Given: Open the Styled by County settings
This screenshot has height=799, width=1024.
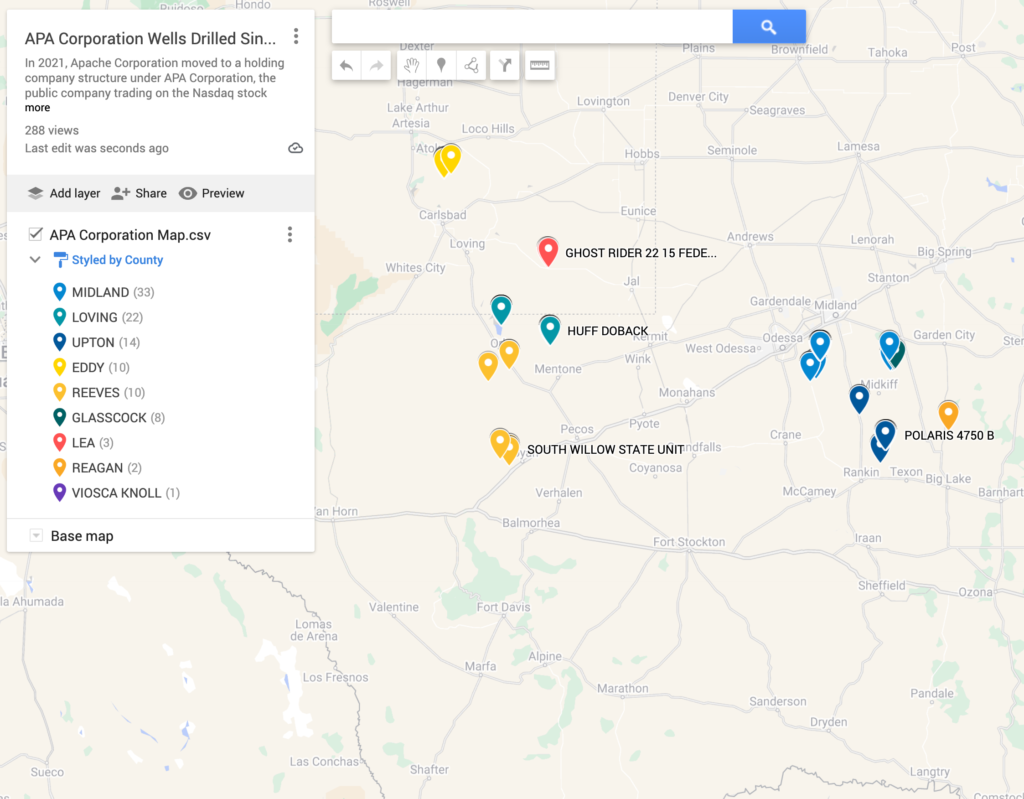Looking at the screenshot, I should click(108, 260).
